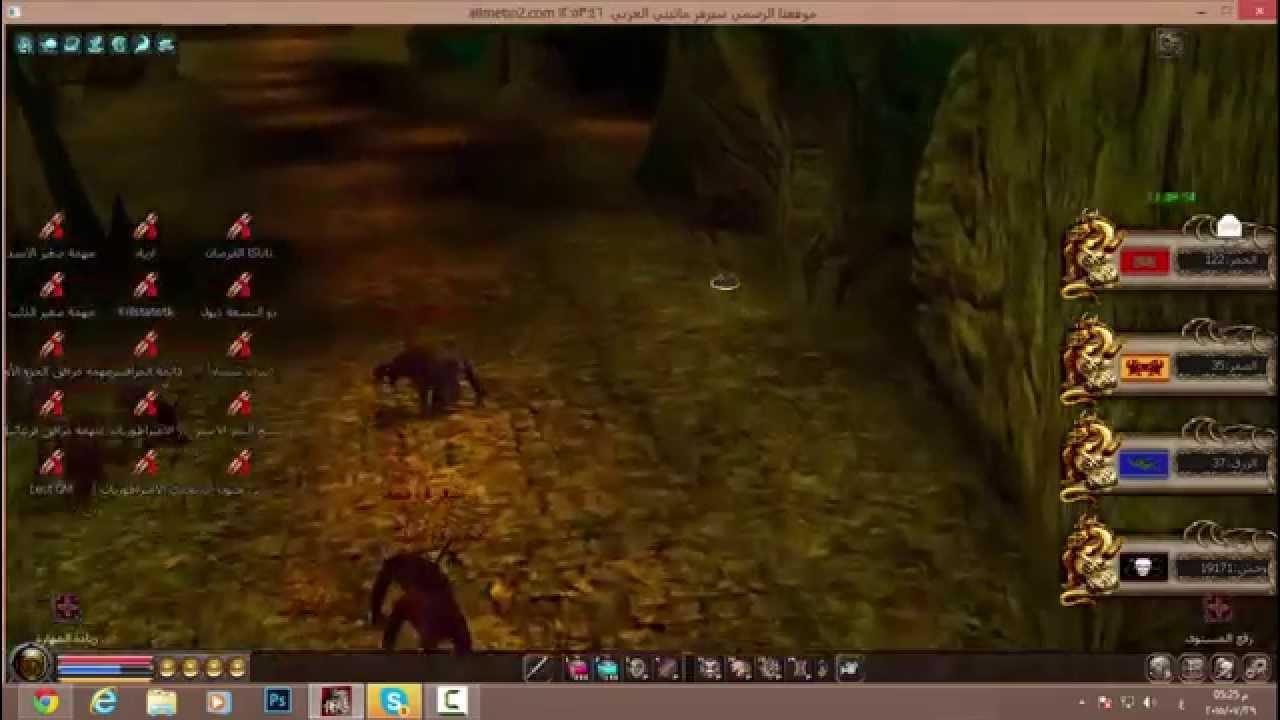1280x720 pixels.
Task: Open File Explorer from the taskbar
Action: click(161, 702)
